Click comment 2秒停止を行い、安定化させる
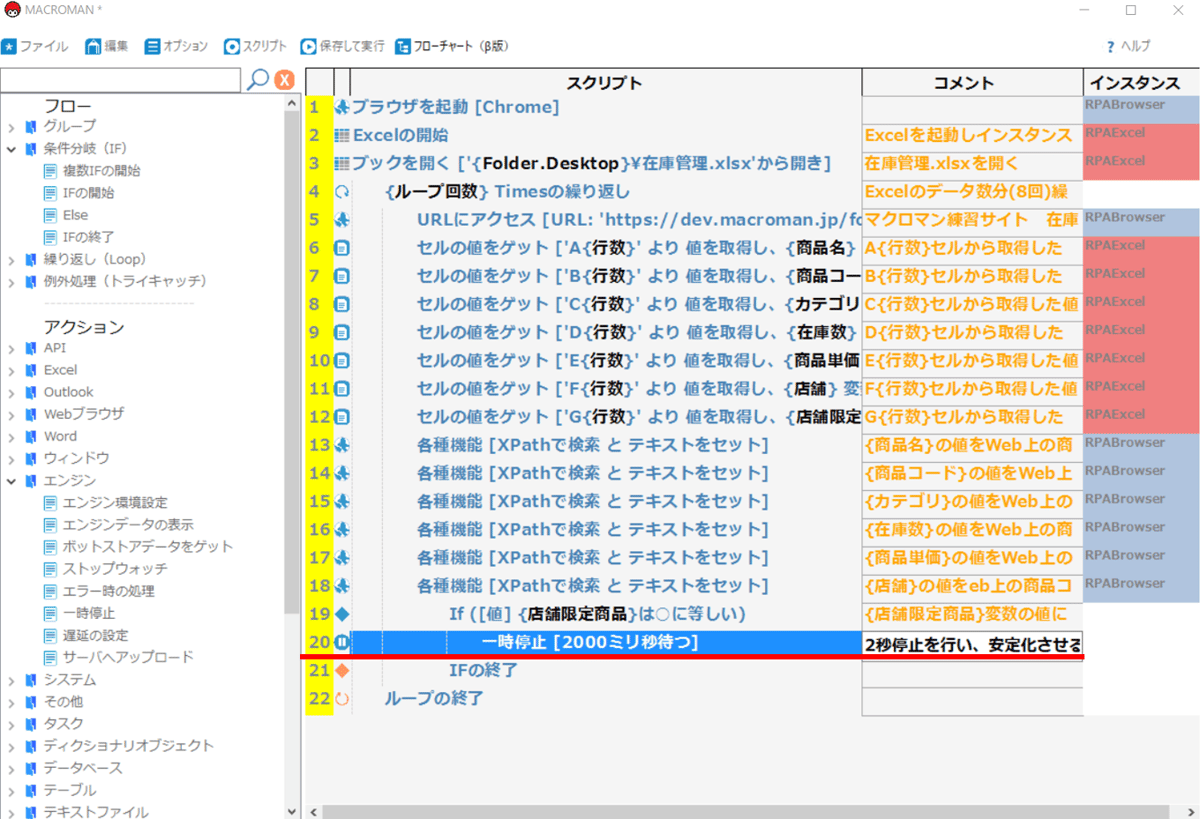The width and height of the screenshot is (1200, 819). tap(972, 644)
